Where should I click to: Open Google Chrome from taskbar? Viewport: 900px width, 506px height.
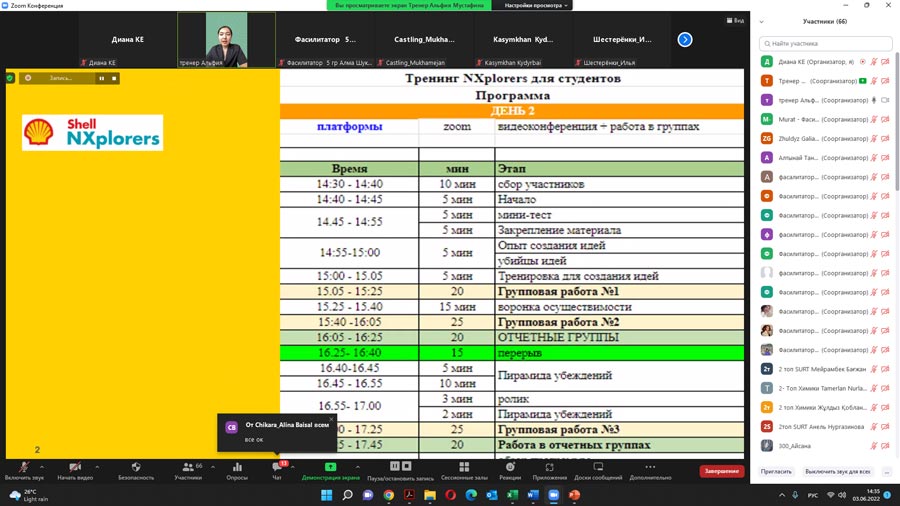tap(389, 495)
